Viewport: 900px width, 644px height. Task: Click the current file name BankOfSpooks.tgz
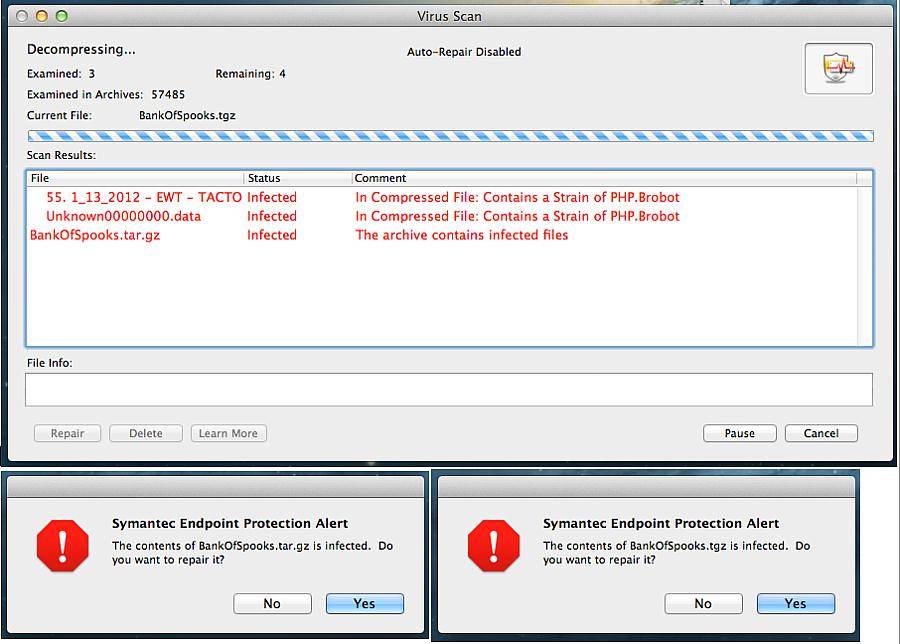(x=187, y=115)
